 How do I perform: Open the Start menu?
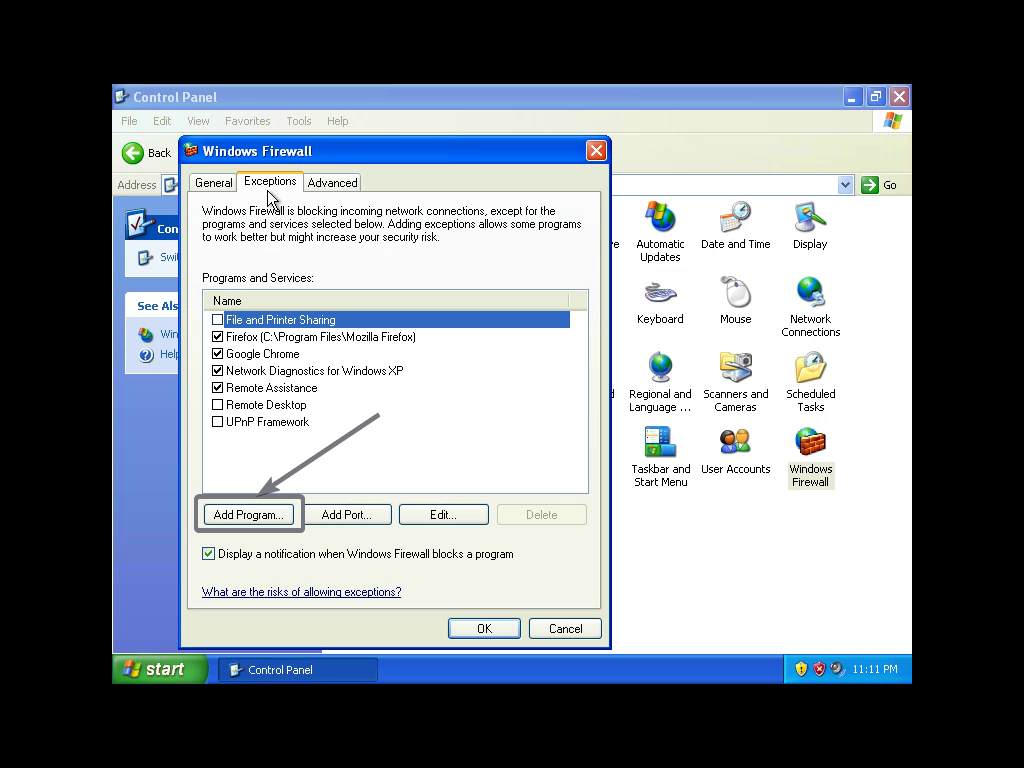(159, 669)
